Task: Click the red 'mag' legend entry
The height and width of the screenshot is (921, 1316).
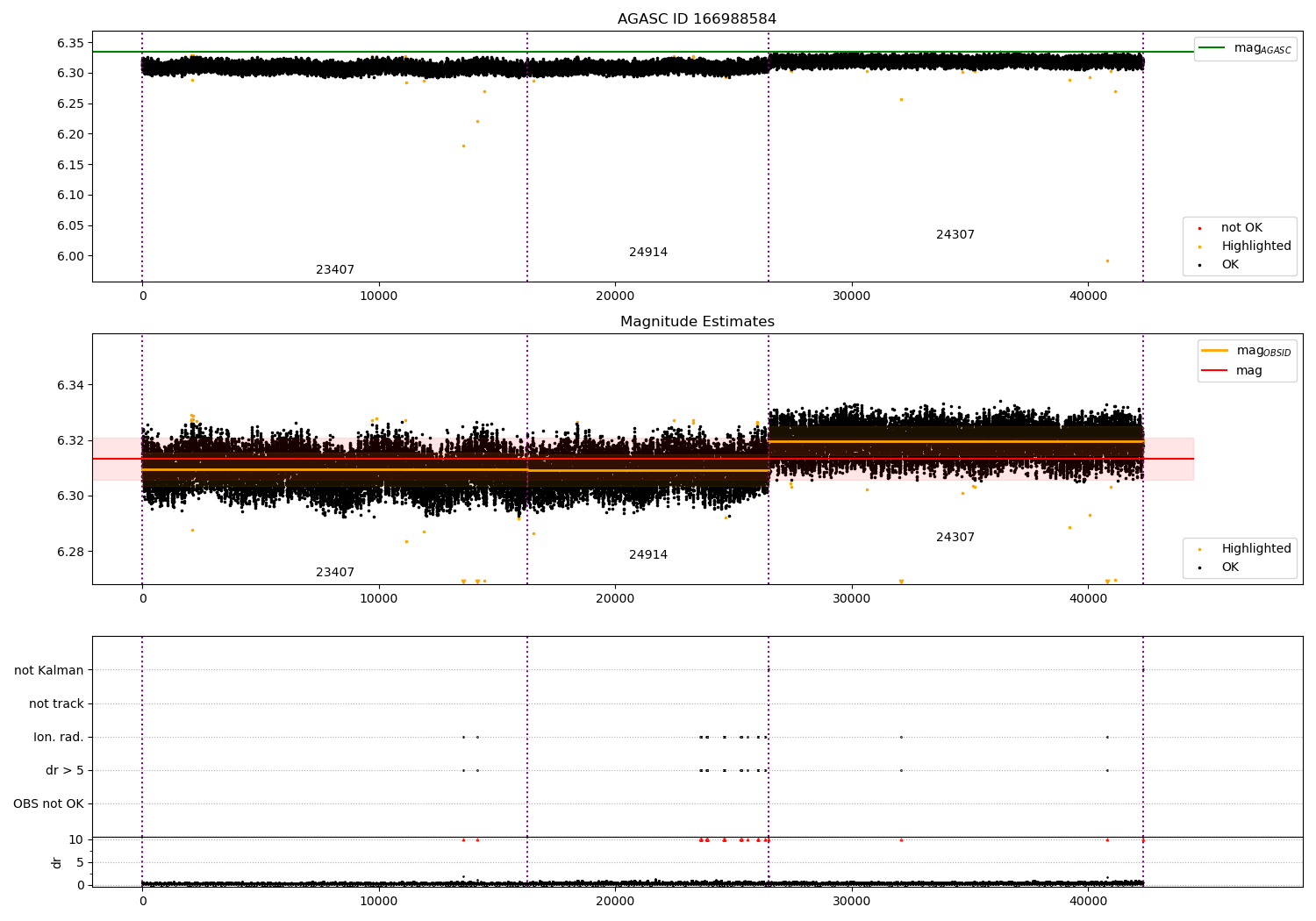Action: 1232,371
